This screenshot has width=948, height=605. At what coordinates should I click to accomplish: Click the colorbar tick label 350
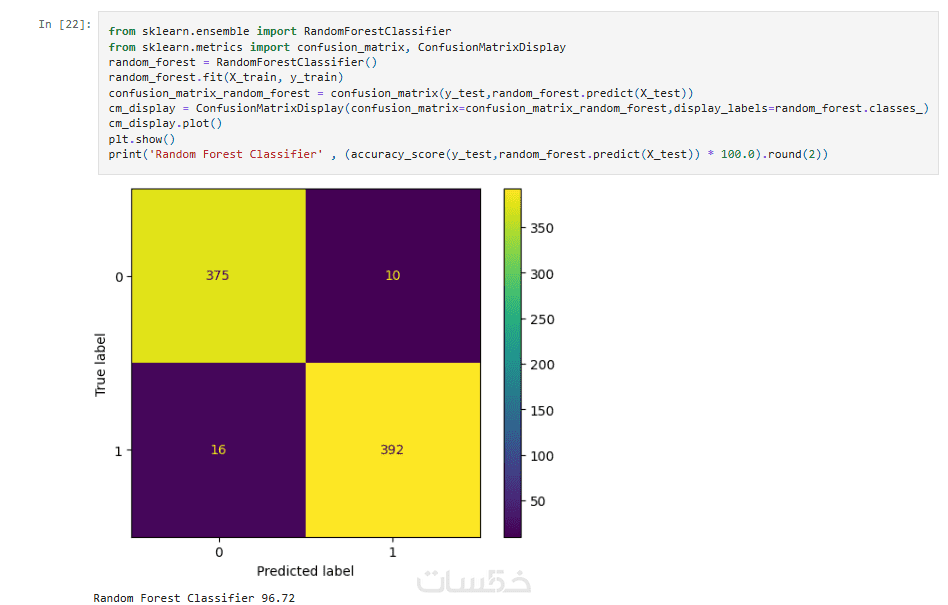coord(542,228)
